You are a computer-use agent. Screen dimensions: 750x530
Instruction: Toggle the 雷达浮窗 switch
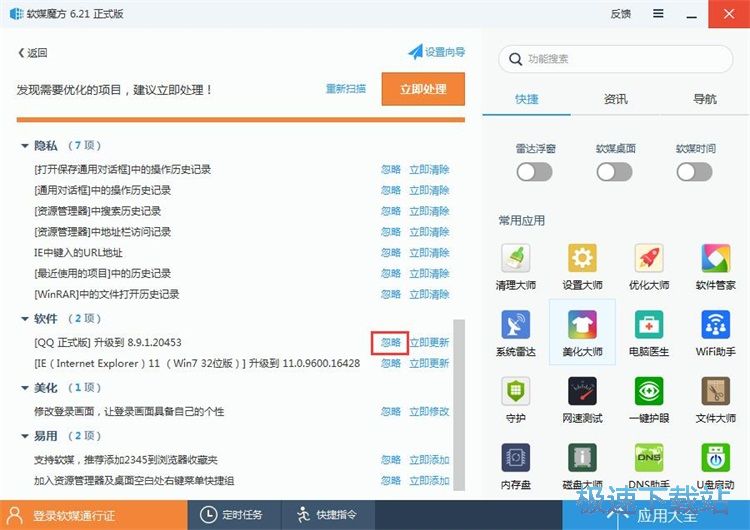coord(534,172)
